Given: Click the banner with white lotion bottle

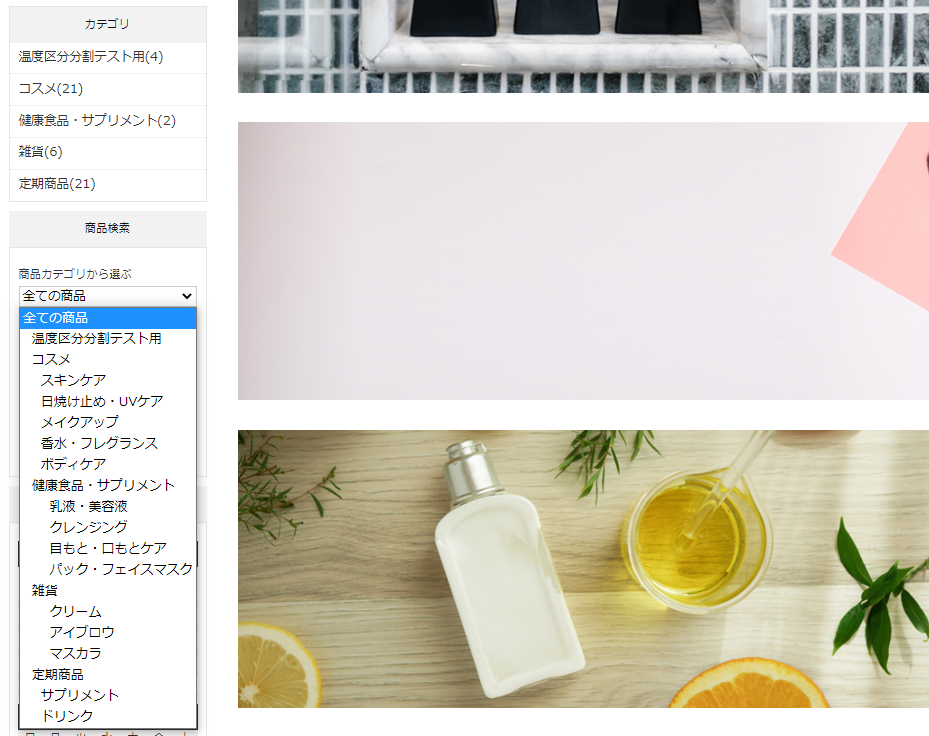Looking at the screenshot, I should click(583, 569).
